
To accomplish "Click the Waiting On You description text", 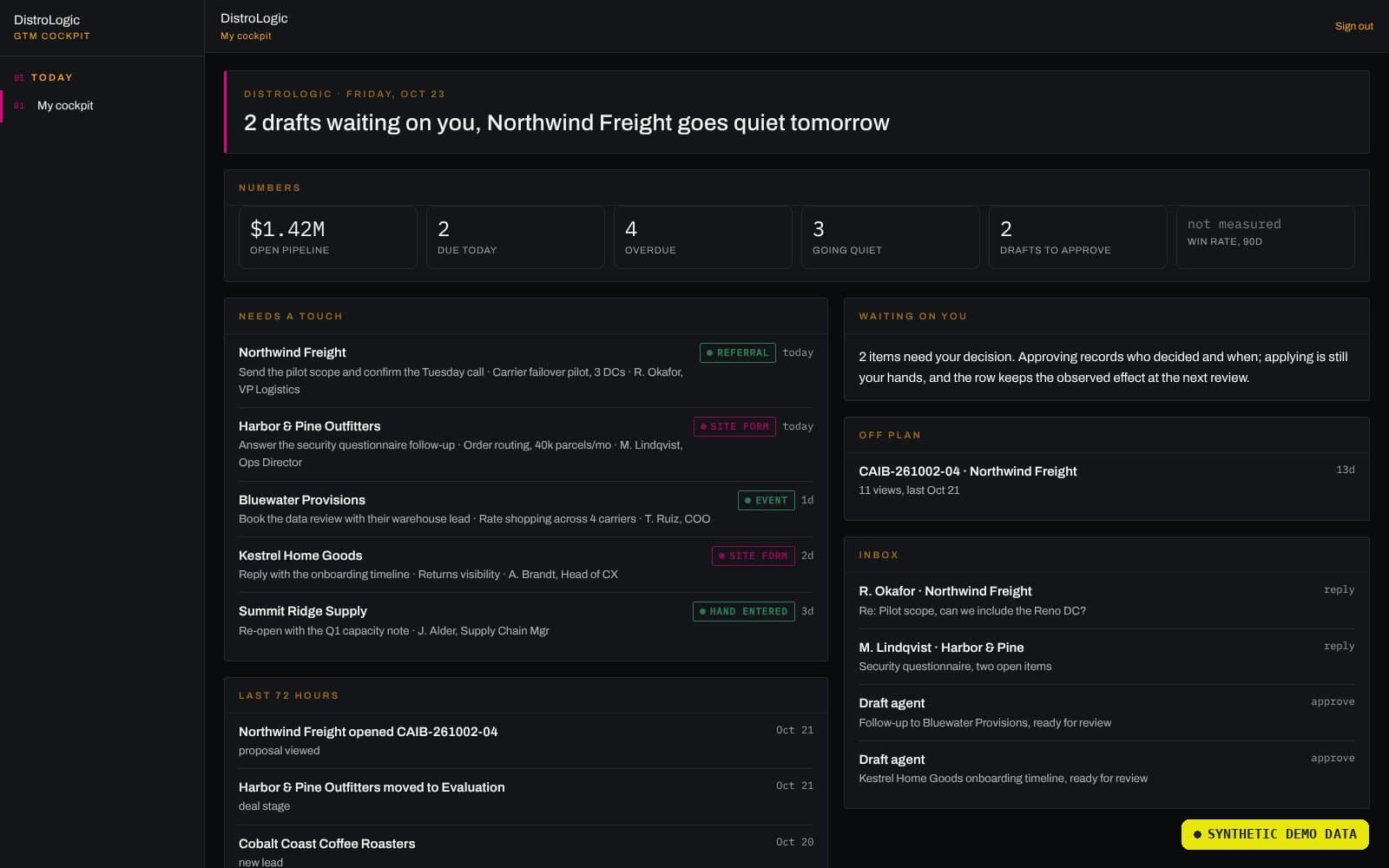I will tap(1103, 367).
